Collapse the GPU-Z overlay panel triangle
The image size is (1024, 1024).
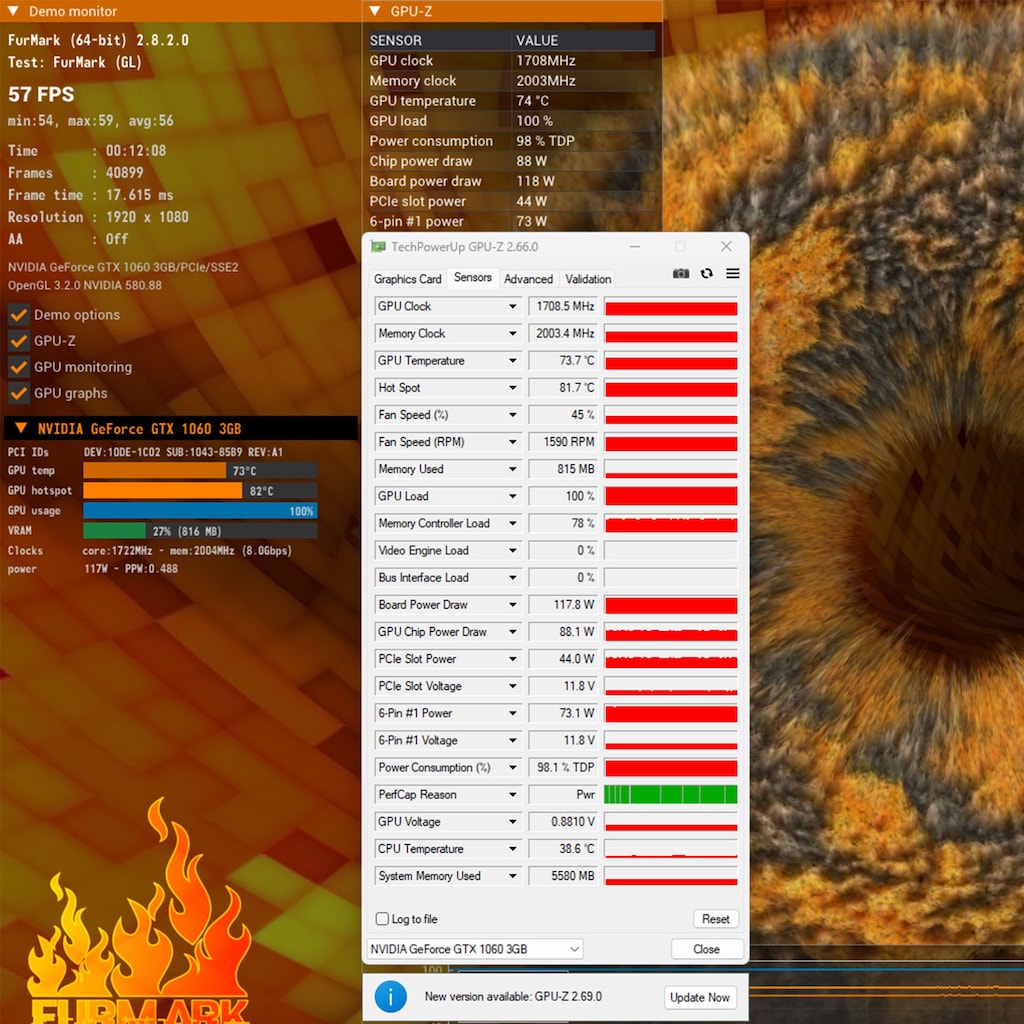pyautogui.click(x=375, y=11)
